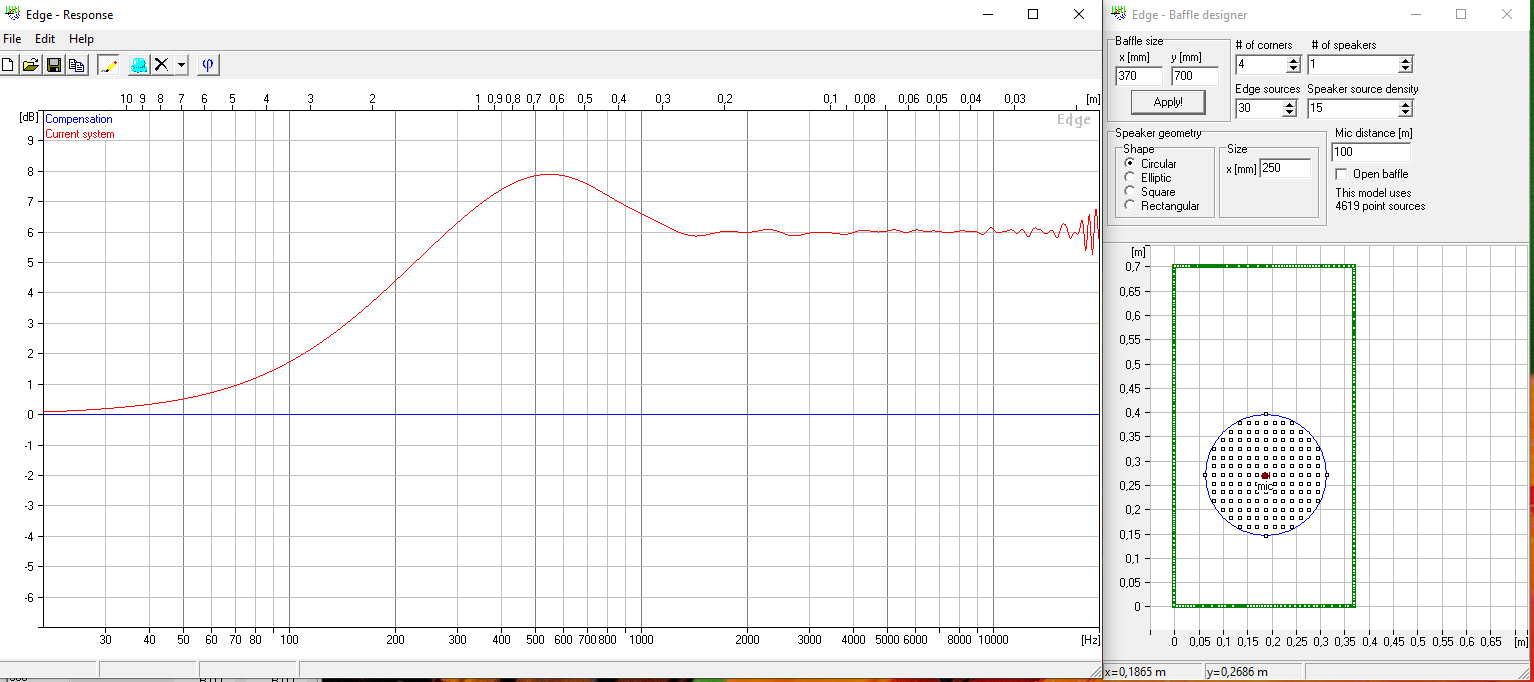Select the Square speaker shape

click(1130, 192)
